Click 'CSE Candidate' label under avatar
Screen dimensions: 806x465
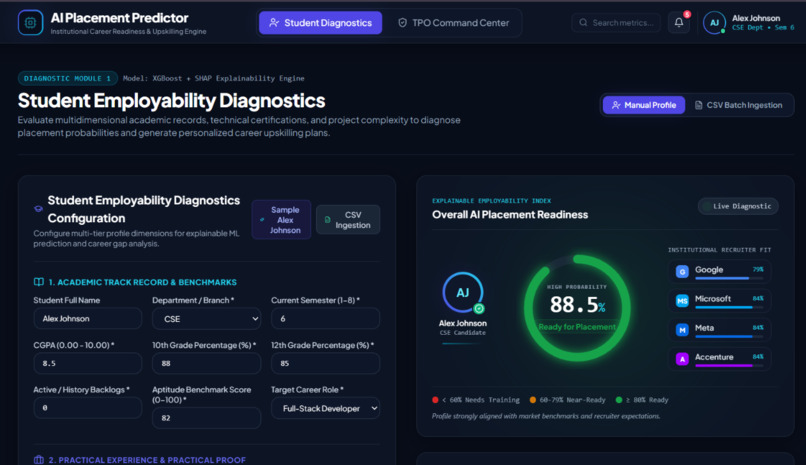(x=463, y=333)
